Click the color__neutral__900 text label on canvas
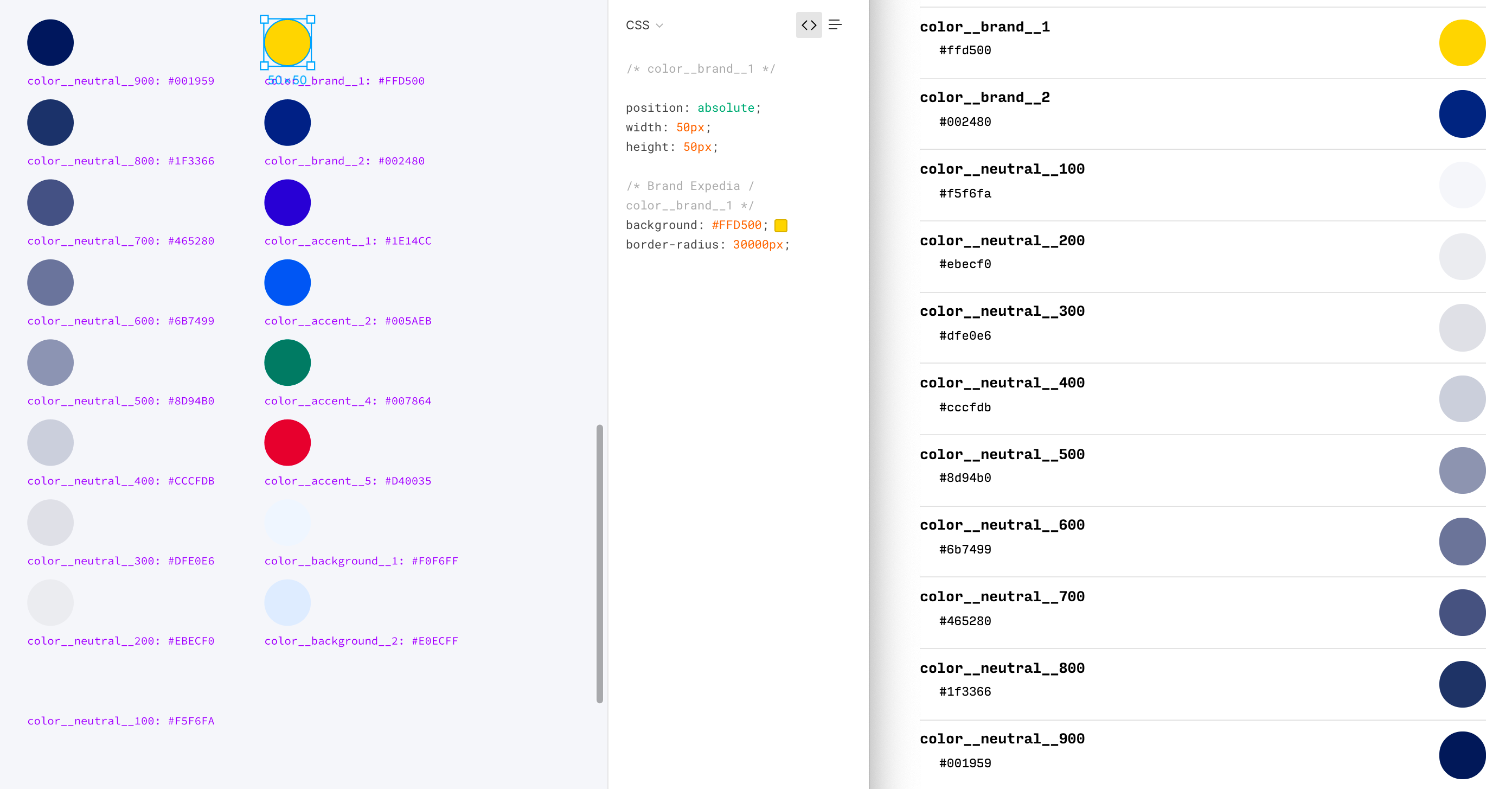 [x=120, y=81]
